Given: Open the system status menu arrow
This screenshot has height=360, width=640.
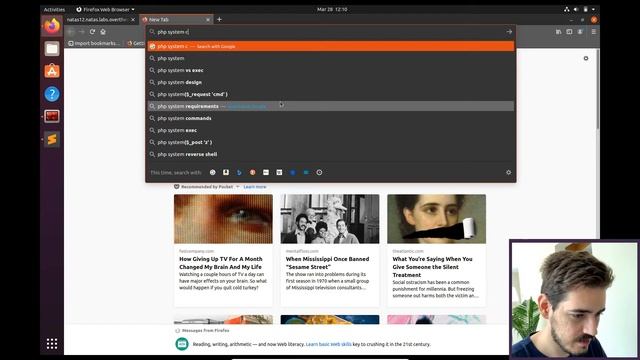Looking at the screenshot, I should 593,9.
